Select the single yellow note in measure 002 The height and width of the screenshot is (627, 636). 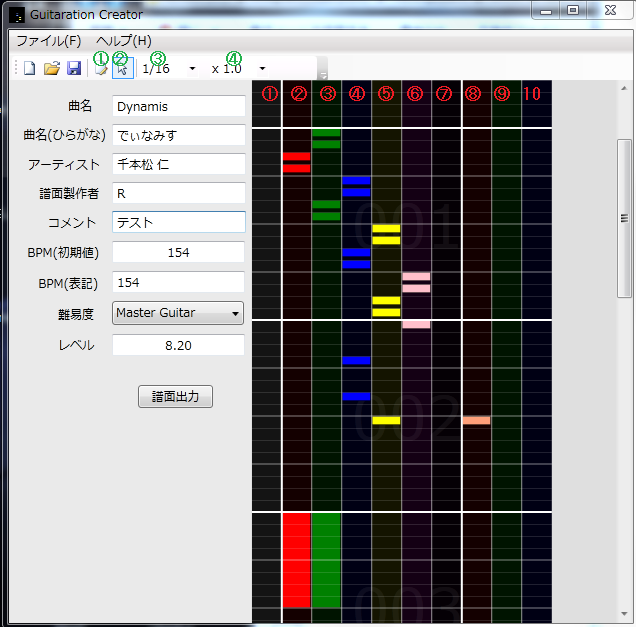(x=386, y=421)
